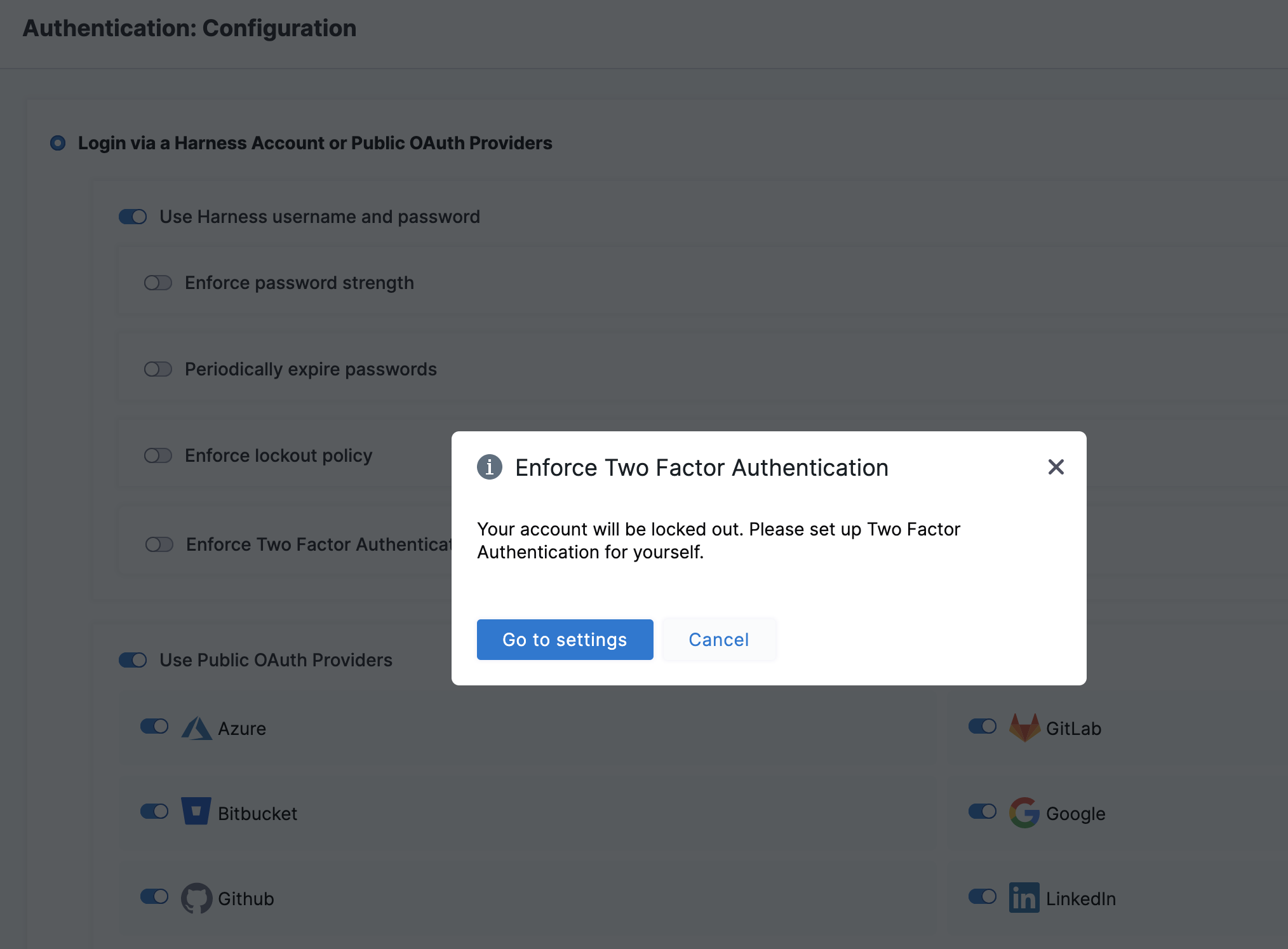Enable Enforce lockout policy switch
1288x949 pixels.
158,455
